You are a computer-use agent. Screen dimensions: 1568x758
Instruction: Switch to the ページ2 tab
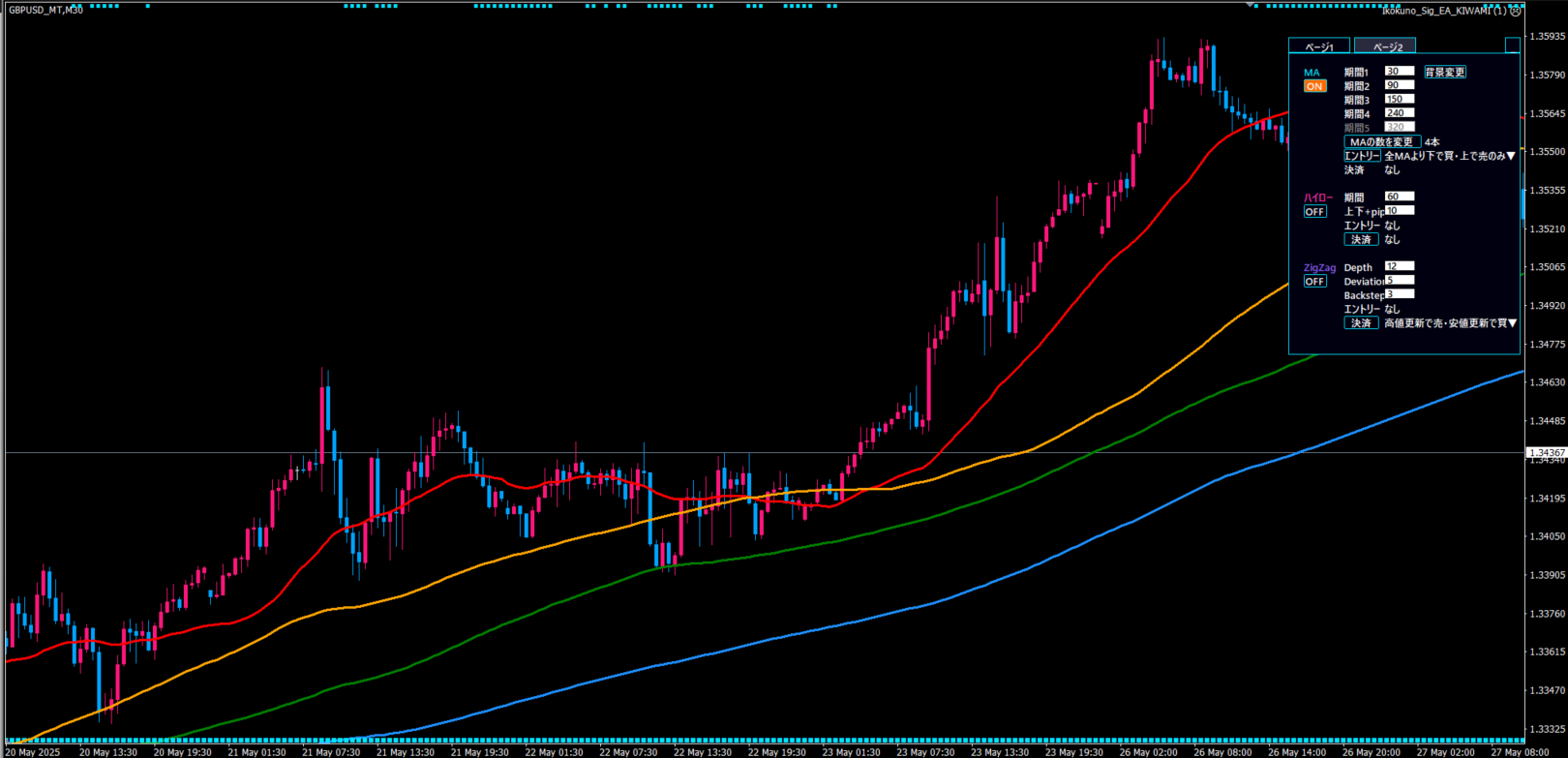[x=1385, y=46]
